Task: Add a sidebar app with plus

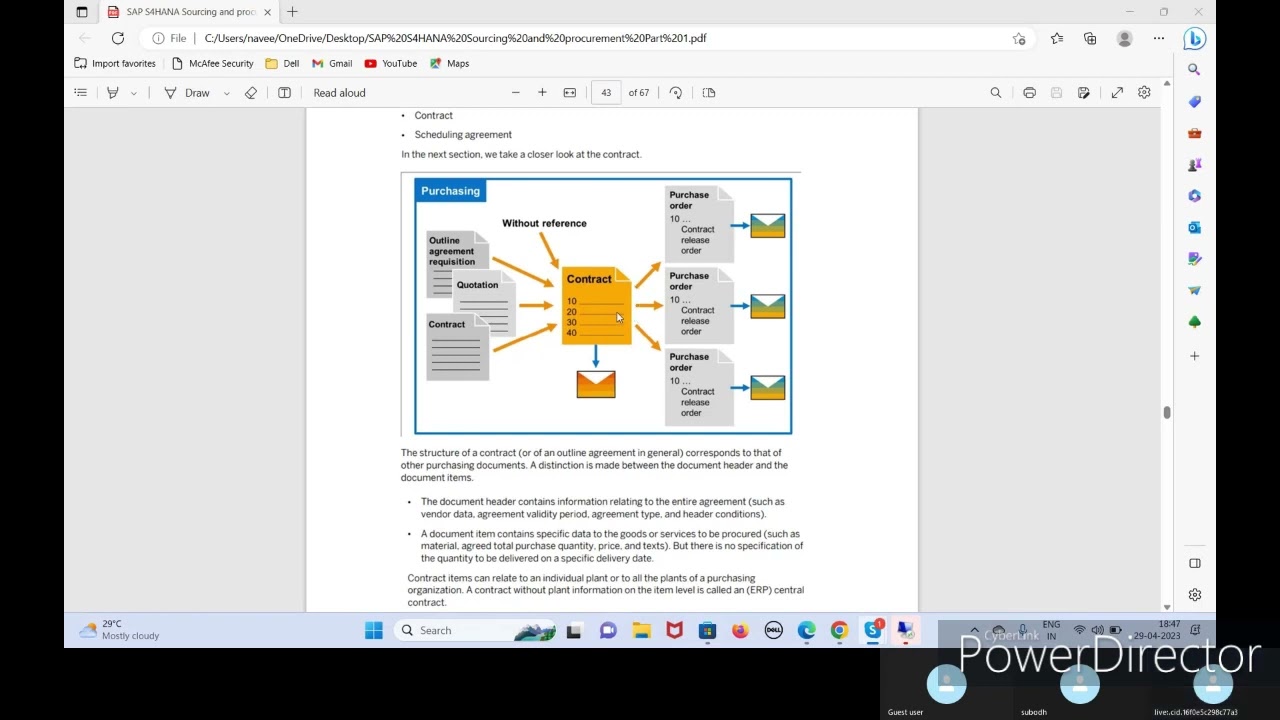Action: pyautogui.click(x=1194, y=356)
